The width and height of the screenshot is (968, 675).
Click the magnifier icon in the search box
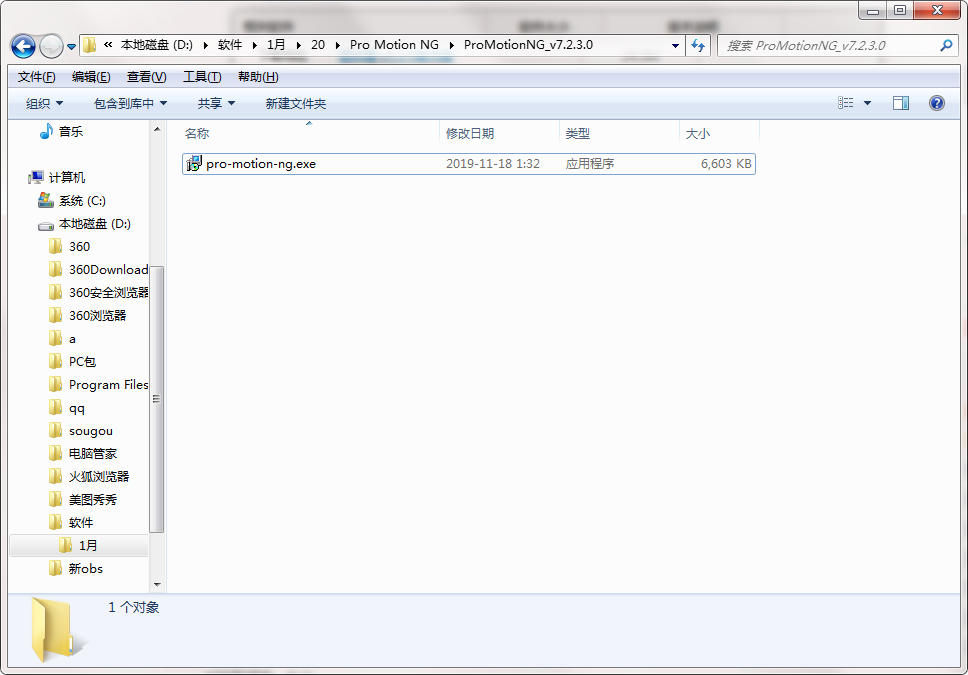[x=946, y=46]
